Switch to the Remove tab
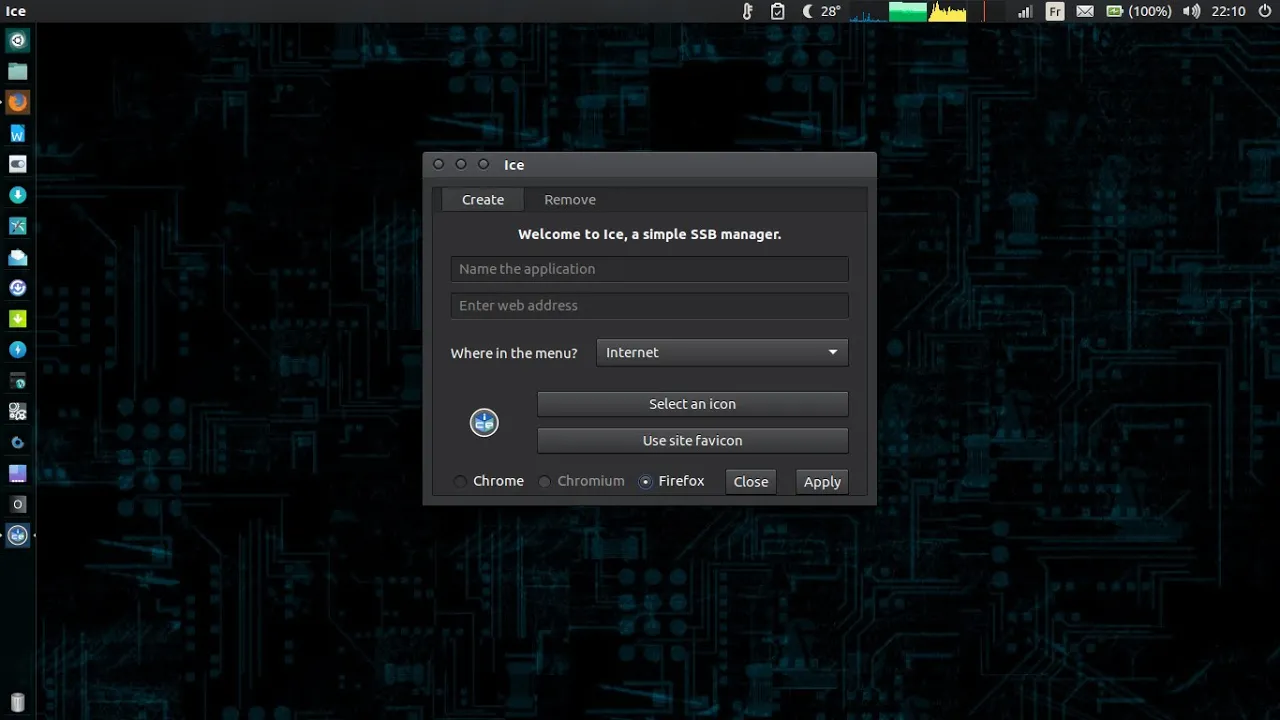This screenshot has height=720, width=1280. coord(570,200)
